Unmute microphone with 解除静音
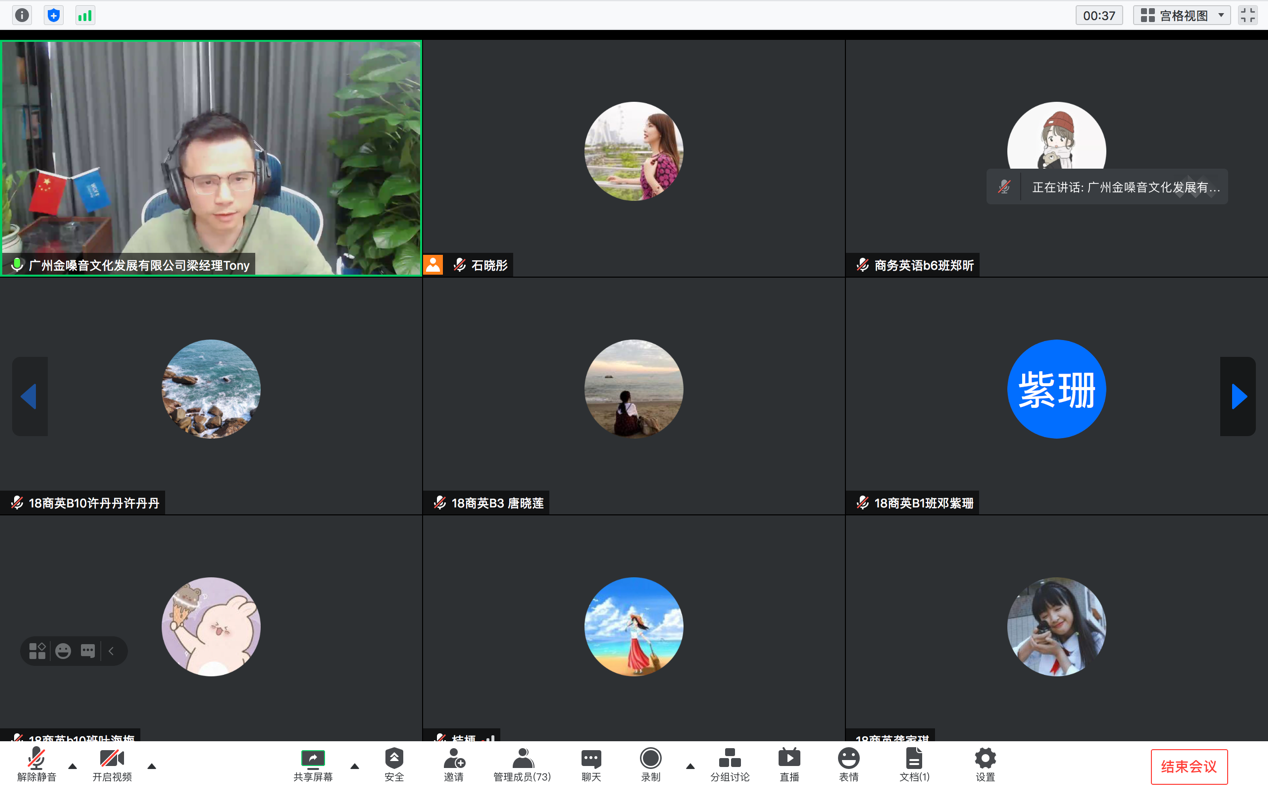1268x793 pixels. pos(36,765)
